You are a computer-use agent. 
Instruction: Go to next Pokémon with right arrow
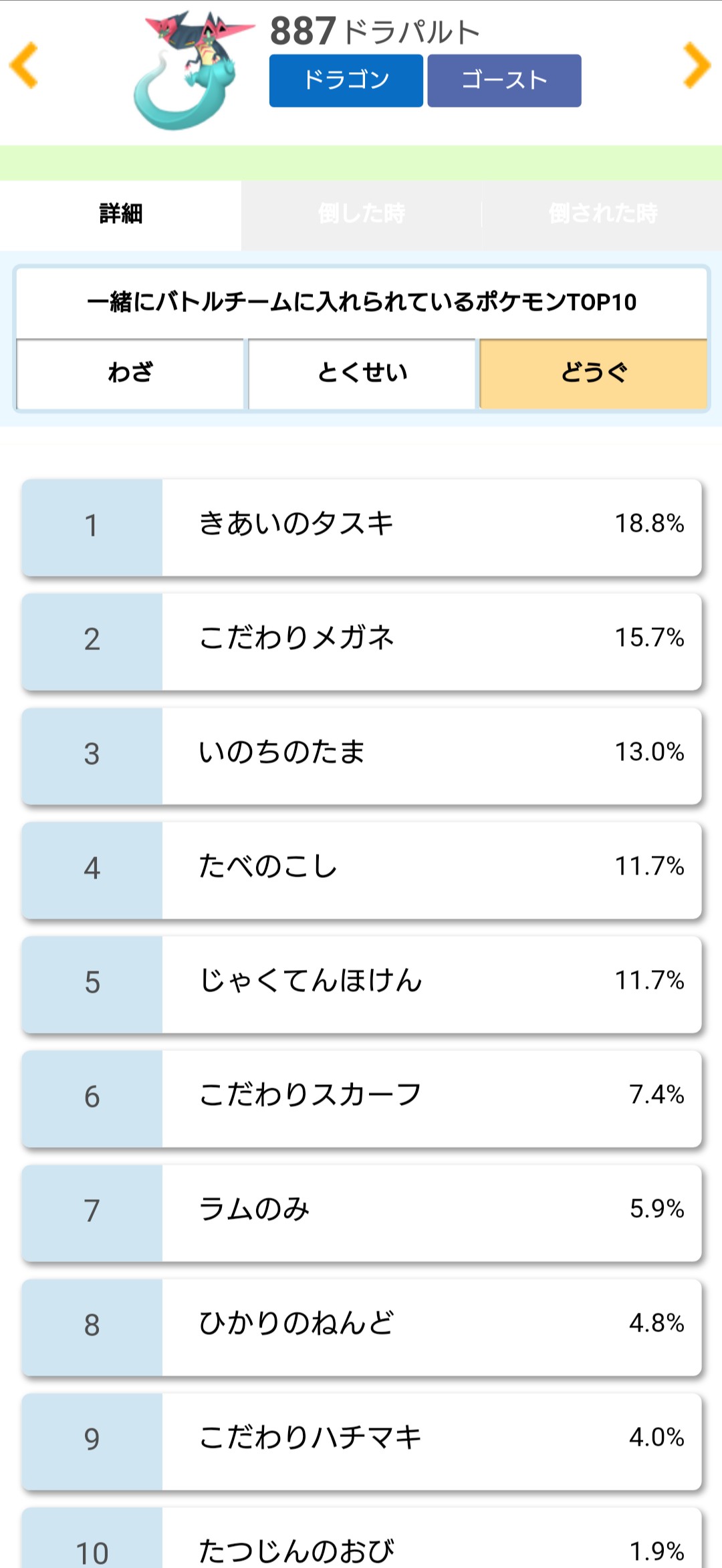tap(697, 65)
